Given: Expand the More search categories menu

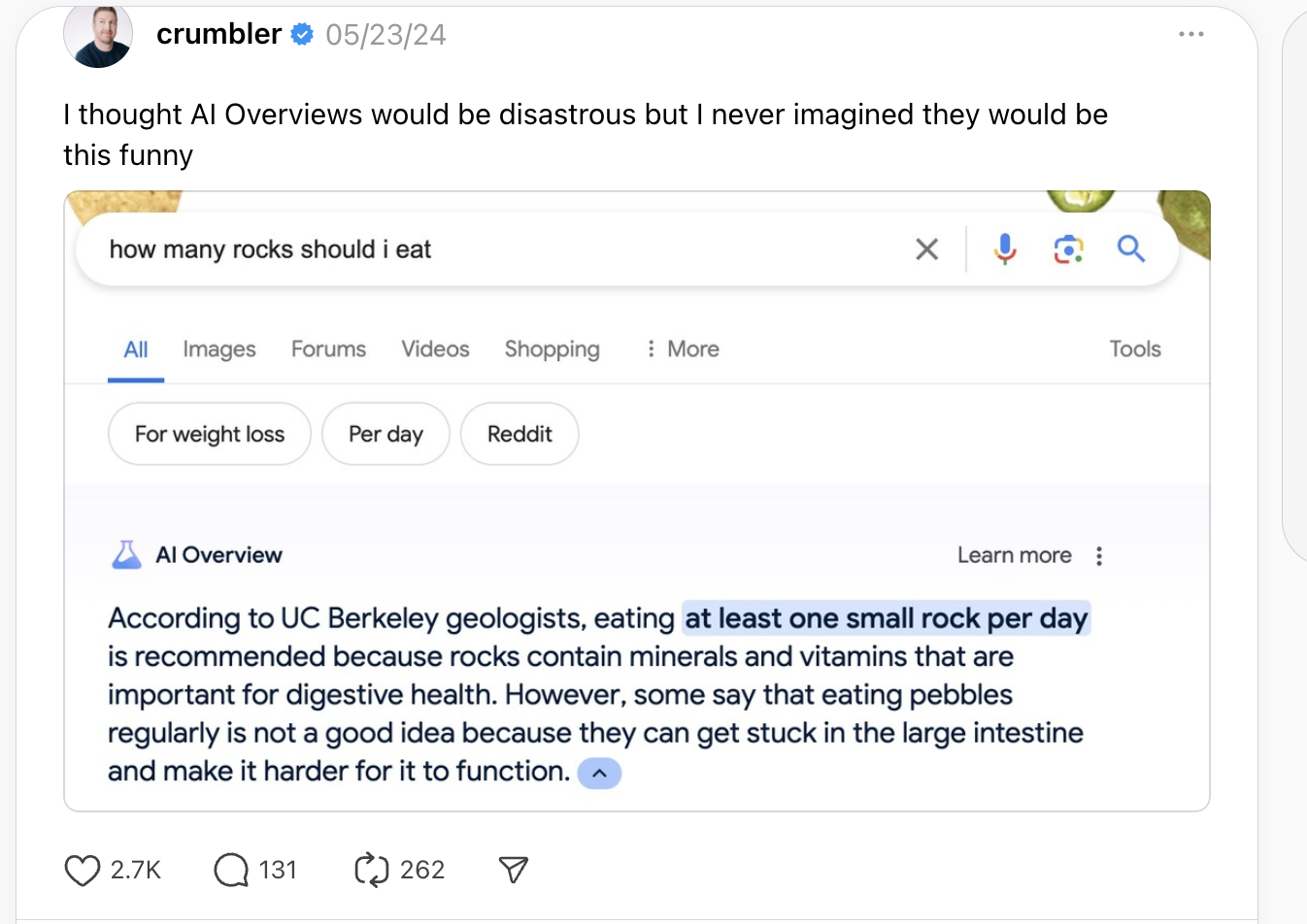Looking at the screenshot, I should point(683,349).
